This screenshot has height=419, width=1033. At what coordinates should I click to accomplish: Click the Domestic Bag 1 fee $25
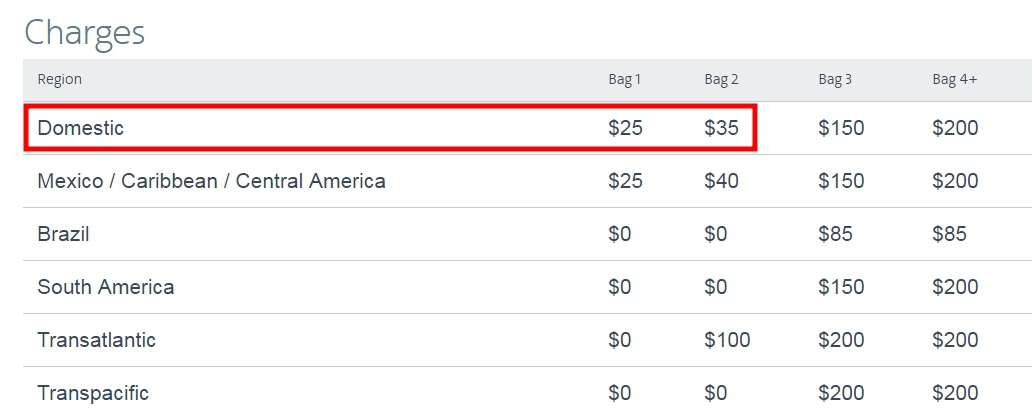(x=625, y=128)
